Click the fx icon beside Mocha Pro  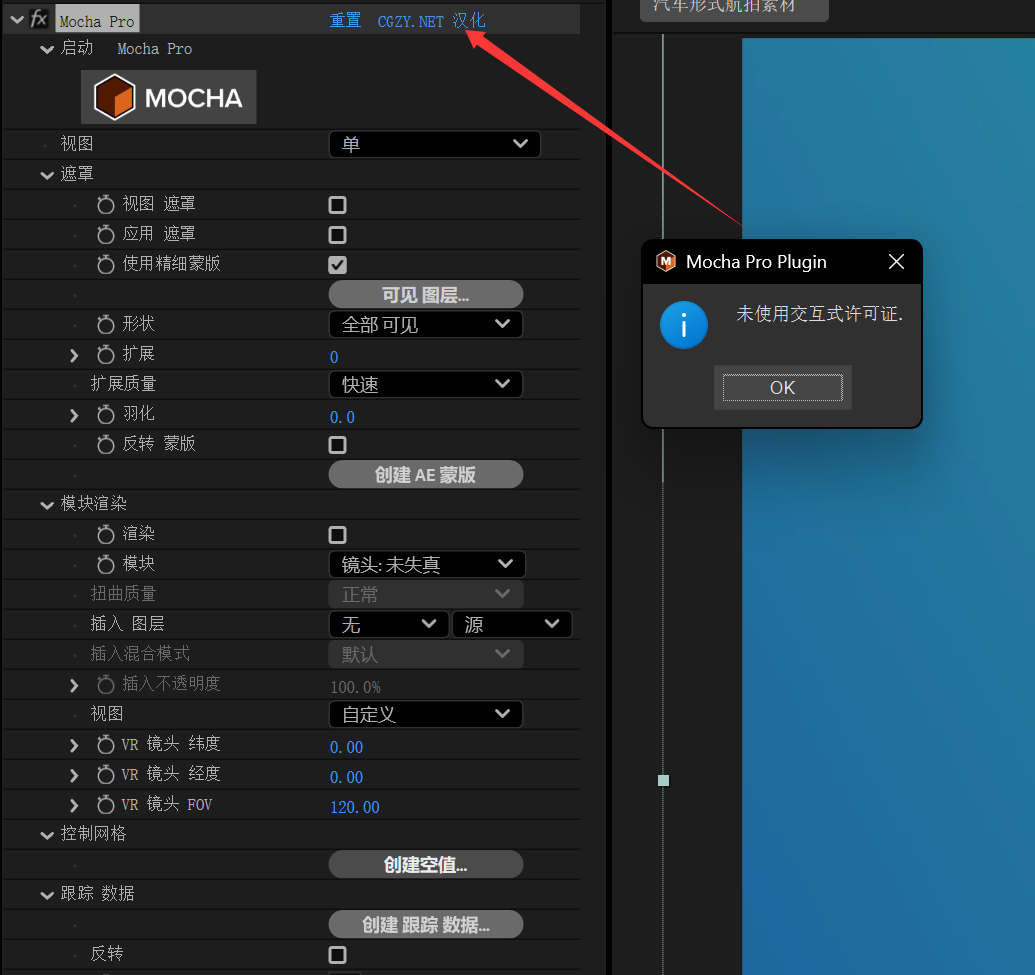[x=38, y=17]
